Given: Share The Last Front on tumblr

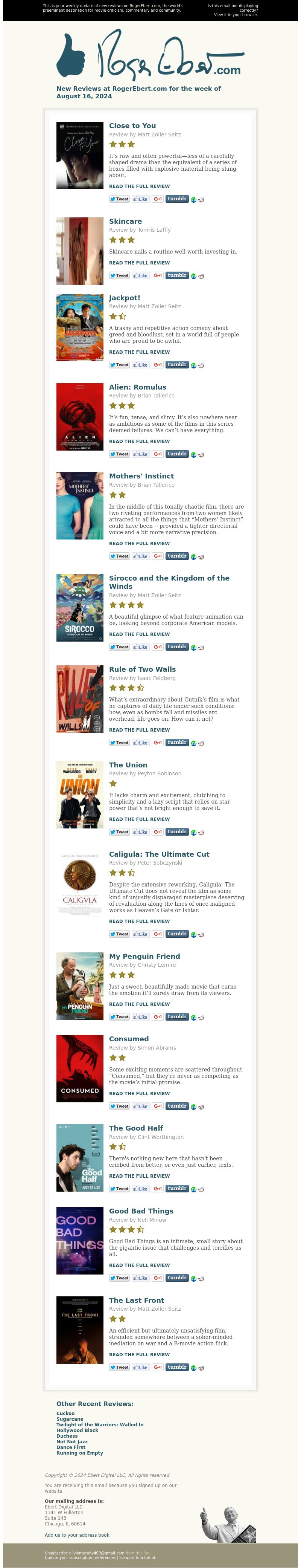Looking at the screenshot, I should [177, 1366].
